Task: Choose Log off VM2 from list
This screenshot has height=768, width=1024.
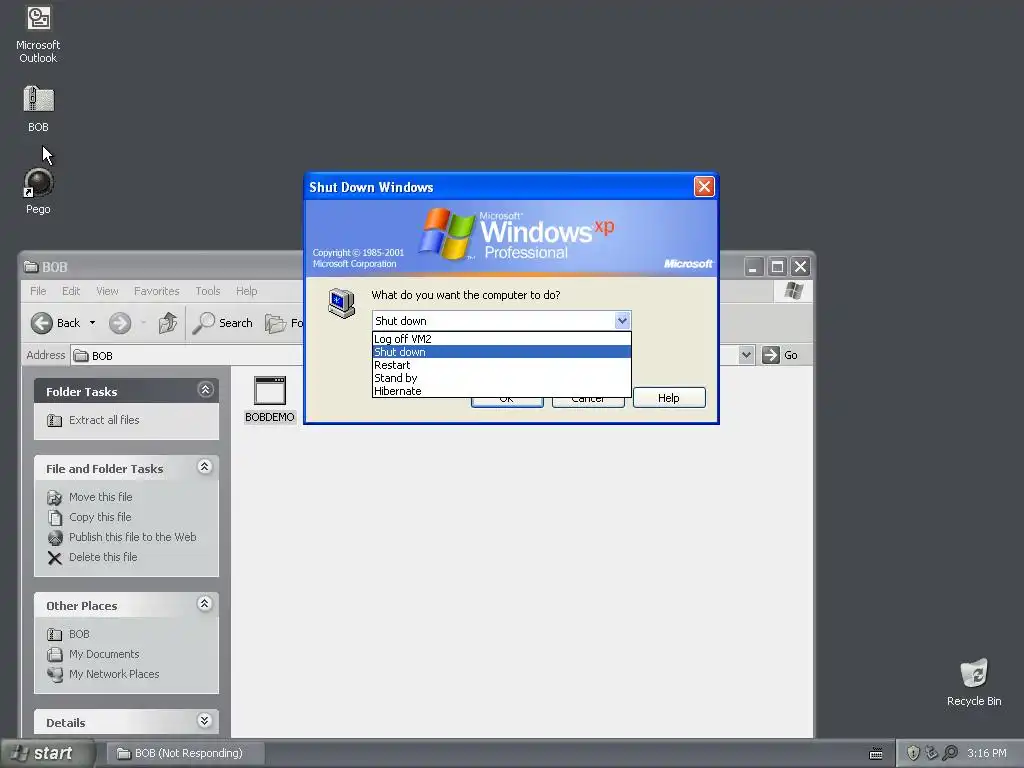Action: click(502, 339)
